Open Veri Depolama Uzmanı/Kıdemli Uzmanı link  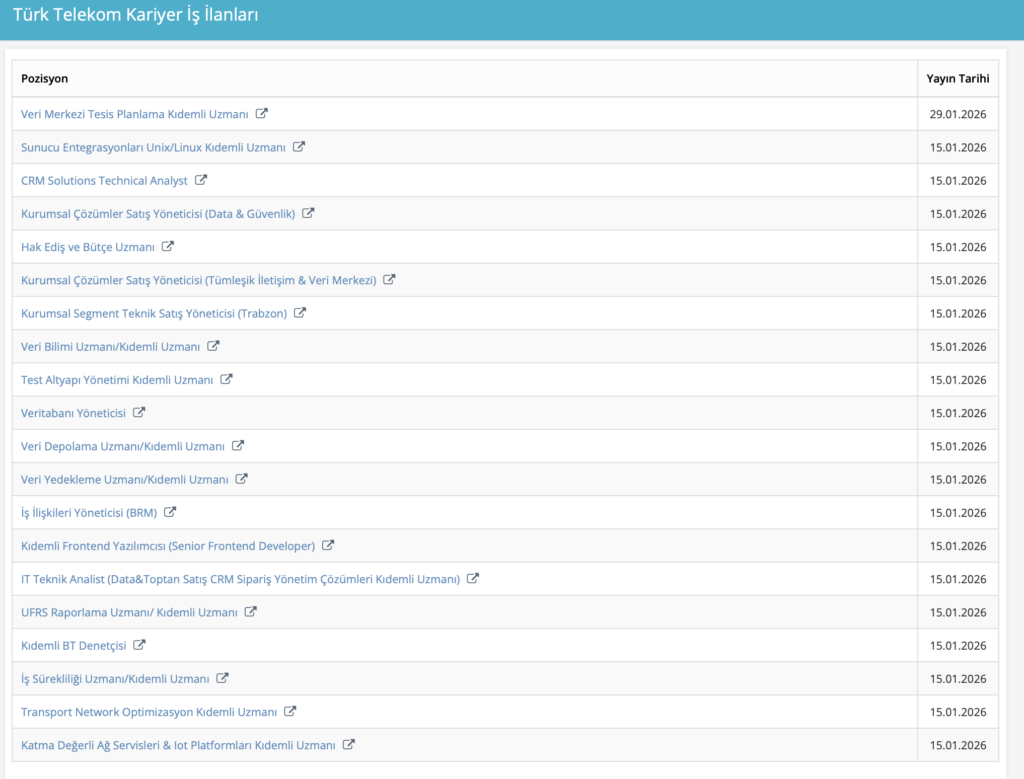coord(123,446)
